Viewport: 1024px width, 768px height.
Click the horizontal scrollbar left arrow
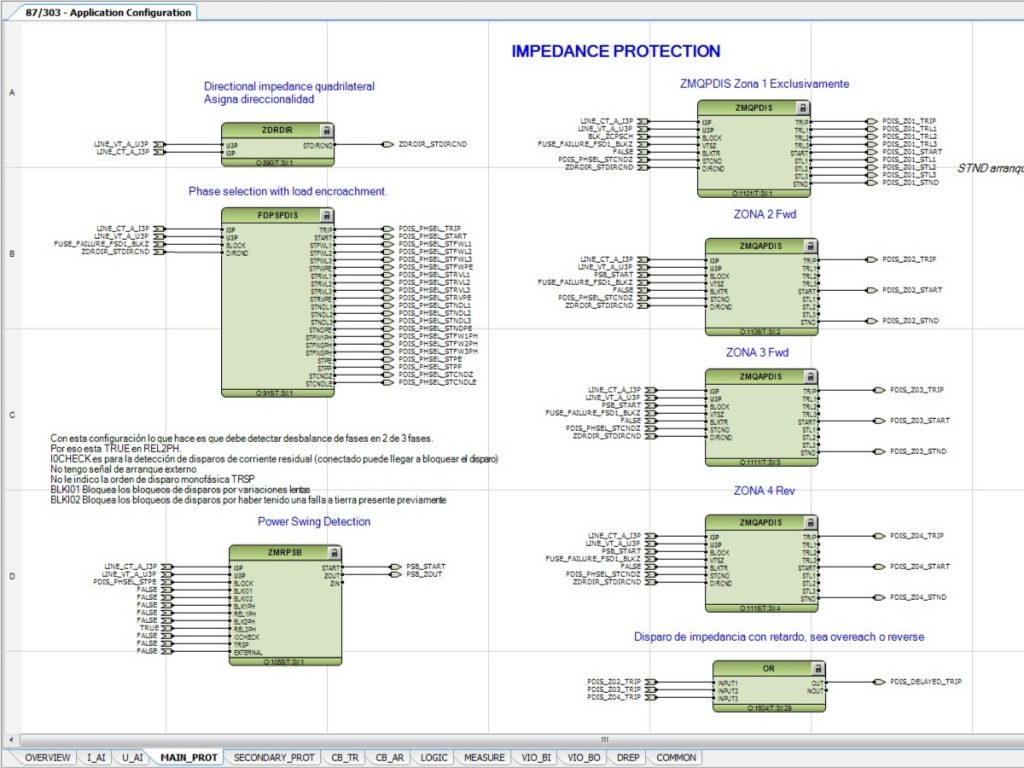[11, 740]
